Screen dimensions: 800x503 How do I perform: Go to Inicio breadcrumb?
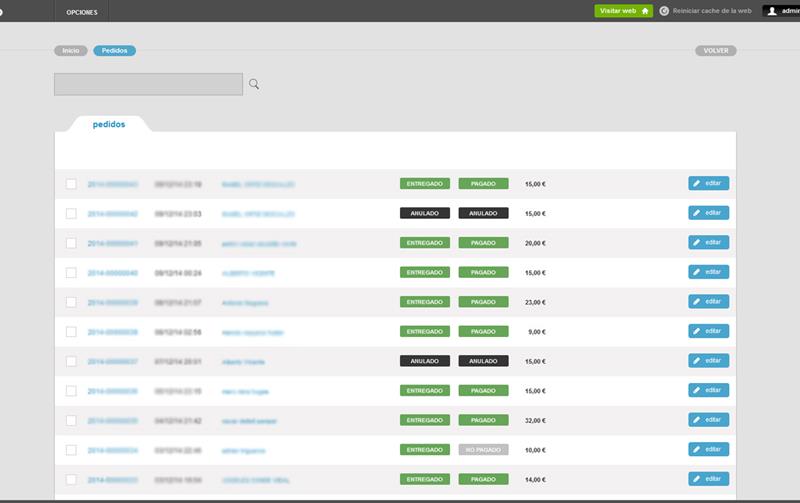70,50
